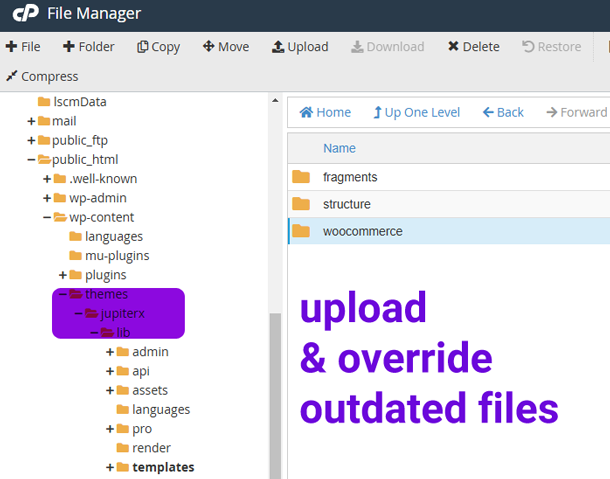Select jupiterx folder in tree
The height and width of the screenshot is (479, 610).
(123, 314)
